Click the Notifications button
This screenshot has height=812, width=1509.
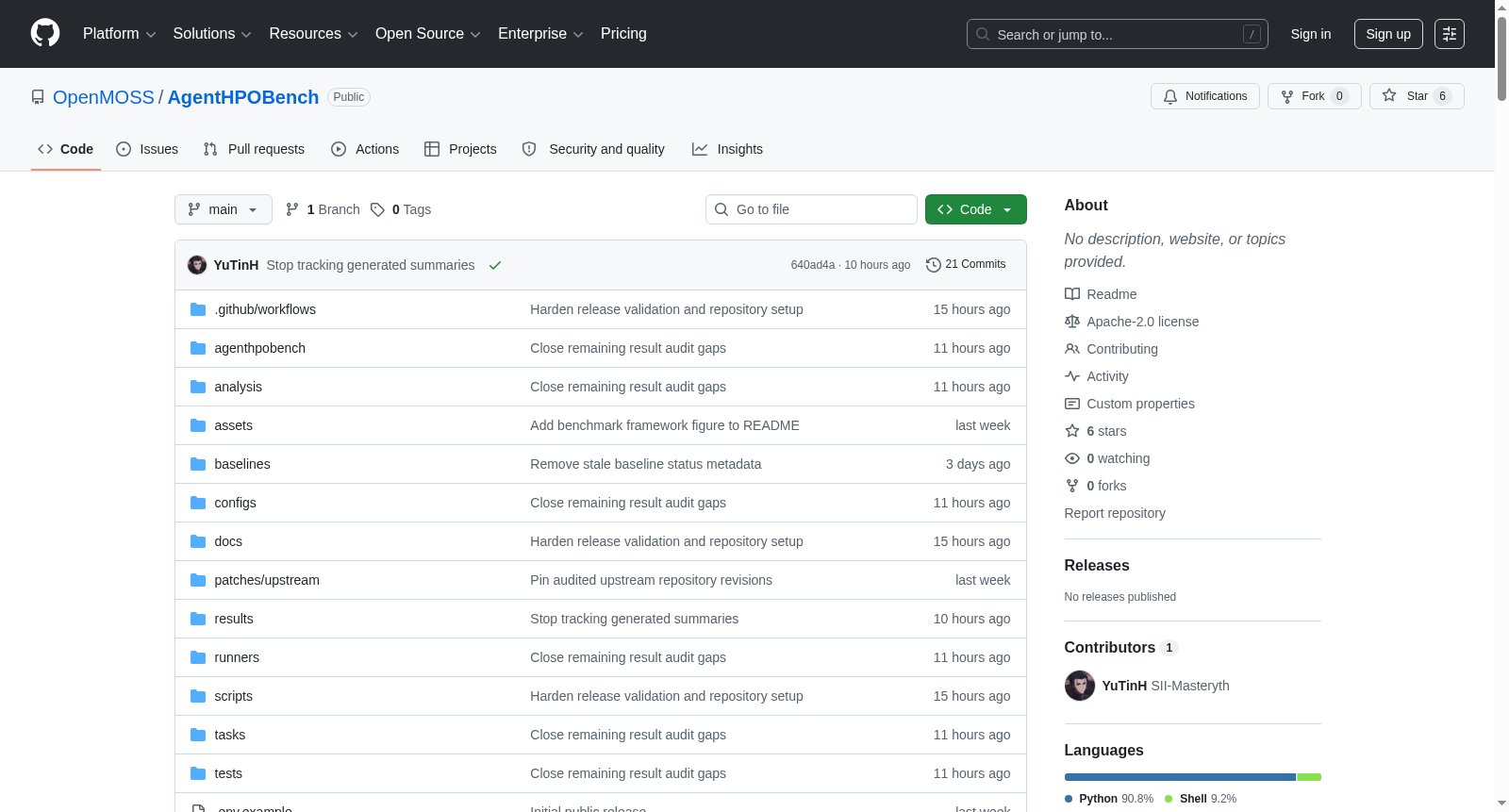[1205, 96]
